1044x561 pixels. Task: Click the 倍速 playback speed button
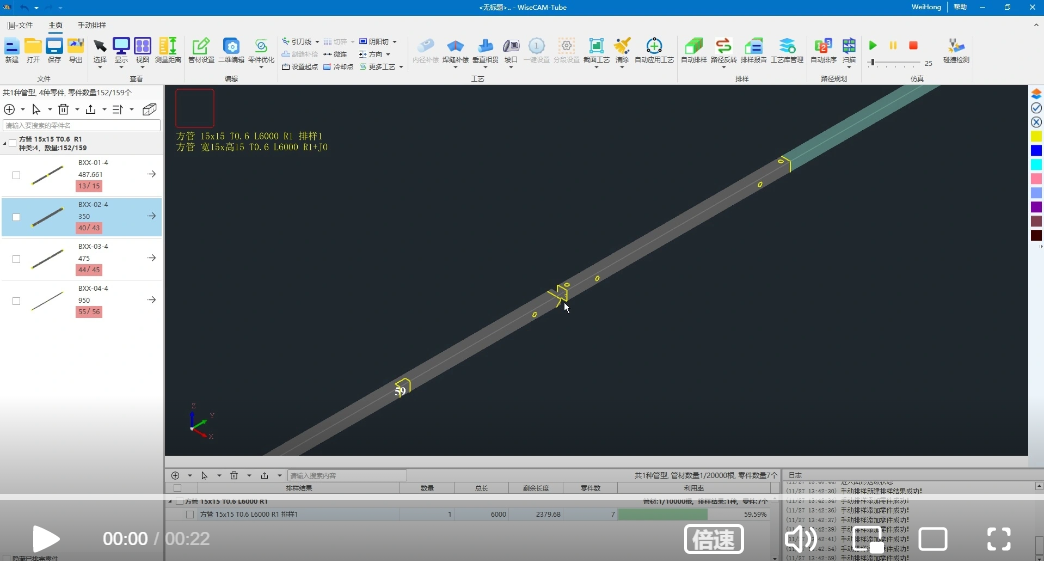coord(713,540)
